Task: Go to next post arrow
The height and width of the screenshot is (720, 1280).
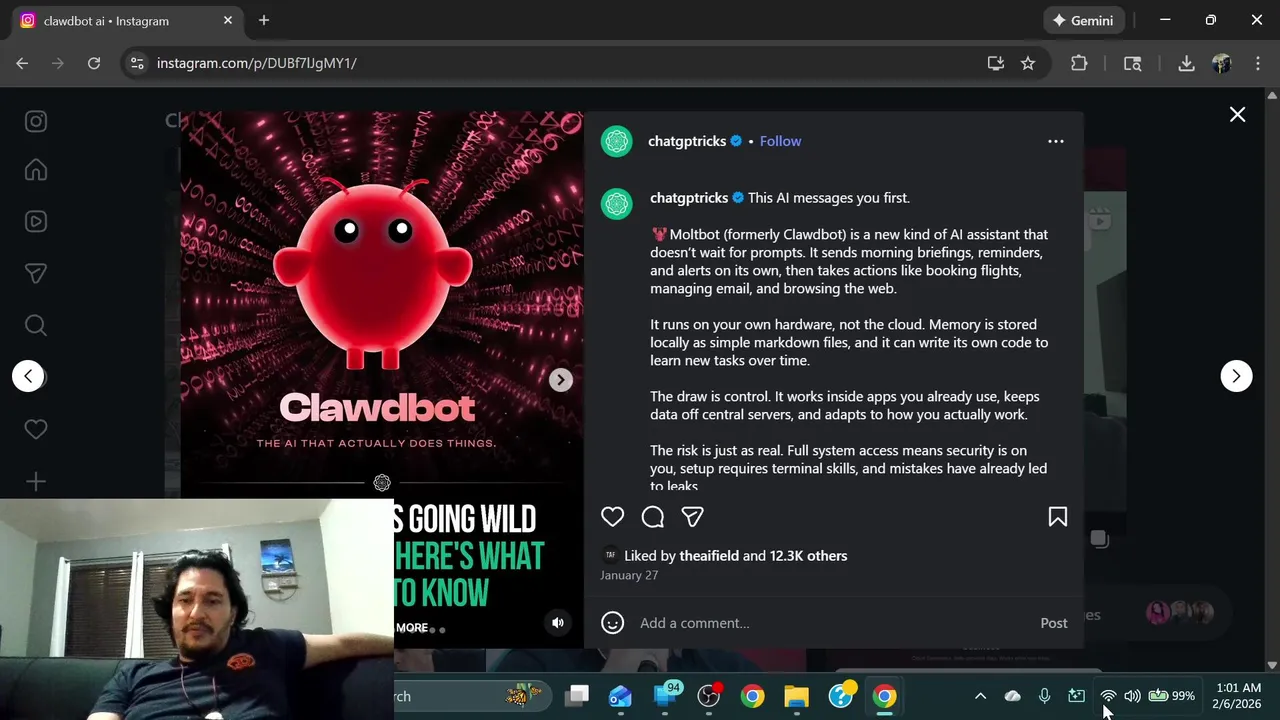Action: coord(1236,376)
